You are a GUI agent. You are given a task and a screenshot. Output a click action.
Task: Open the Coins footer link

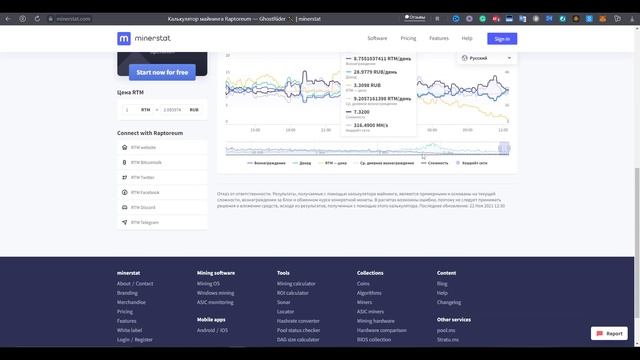point(363,284)
